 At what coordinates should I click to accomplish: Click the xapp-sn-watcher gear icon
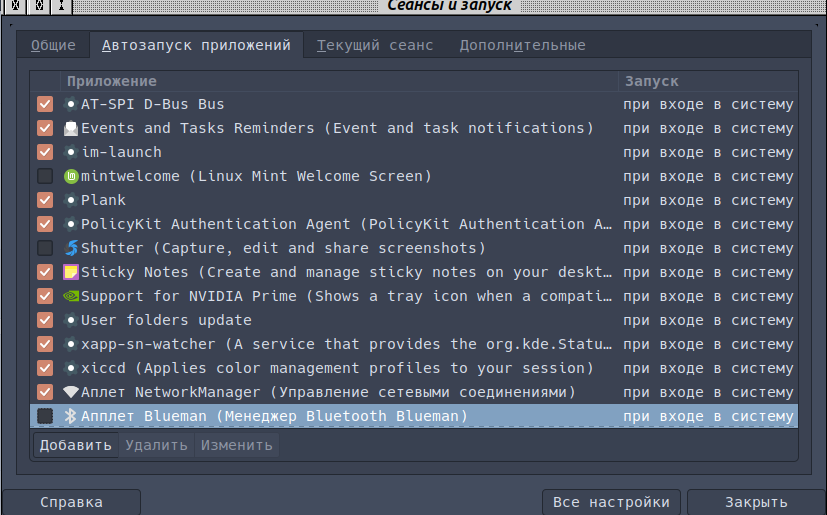pyautogui.click(x=71, y=344)
